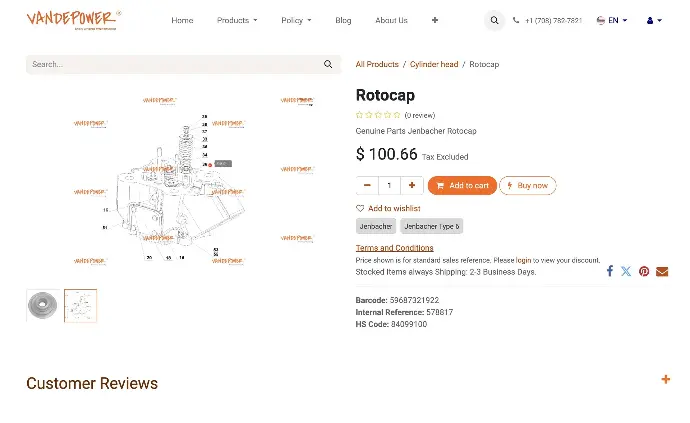The width and height of the screenshot is (690, 423).
Task: Open the user account dropdown arrow
Action: [x=659, y=20]
